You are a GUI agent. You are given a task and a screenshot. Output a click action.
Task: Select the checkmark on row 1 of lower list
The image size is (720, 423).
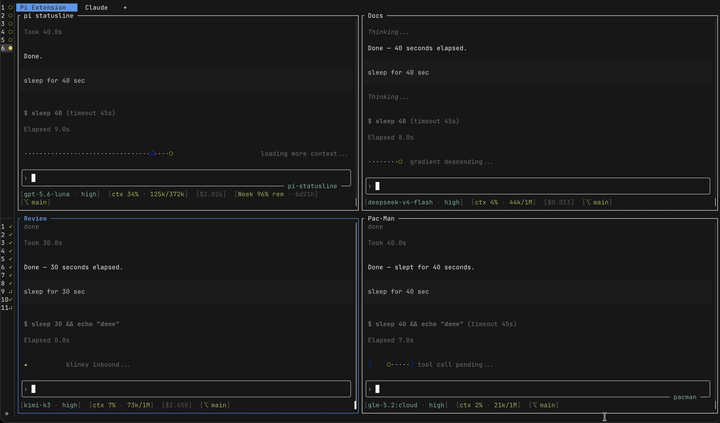11,226
